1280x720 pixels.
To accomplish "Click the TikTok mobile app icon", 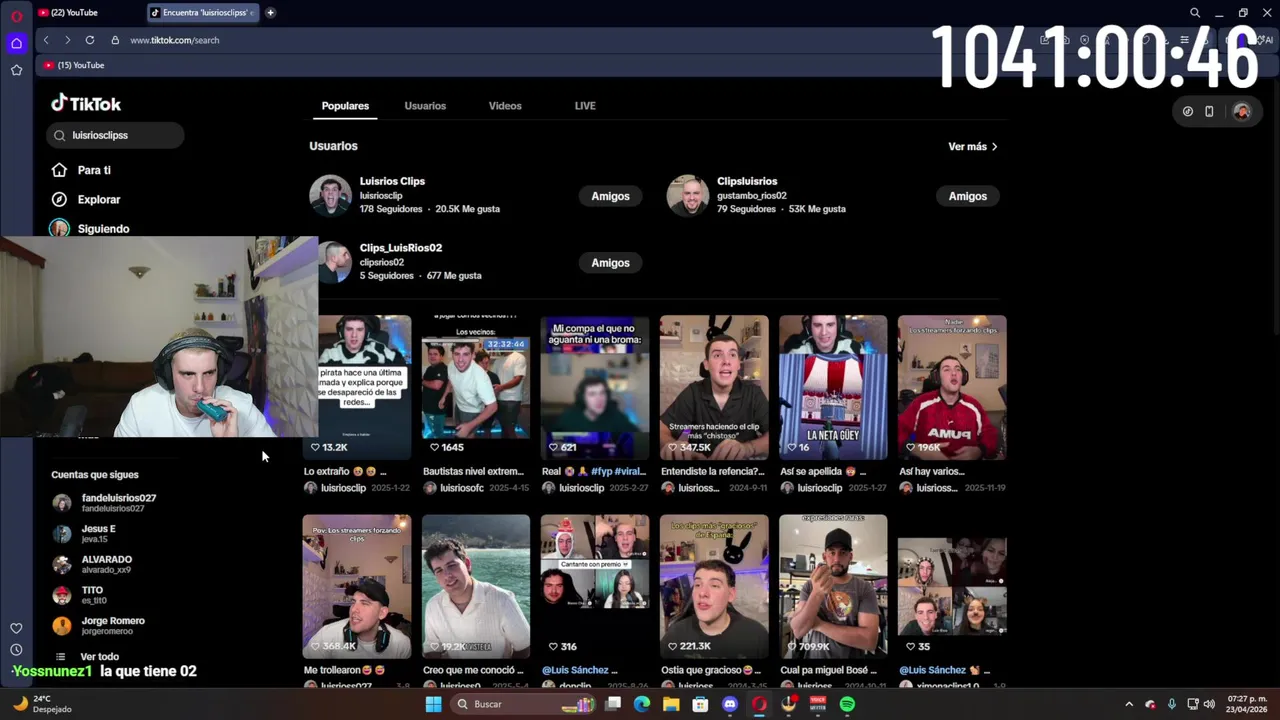I will 1209,111.
